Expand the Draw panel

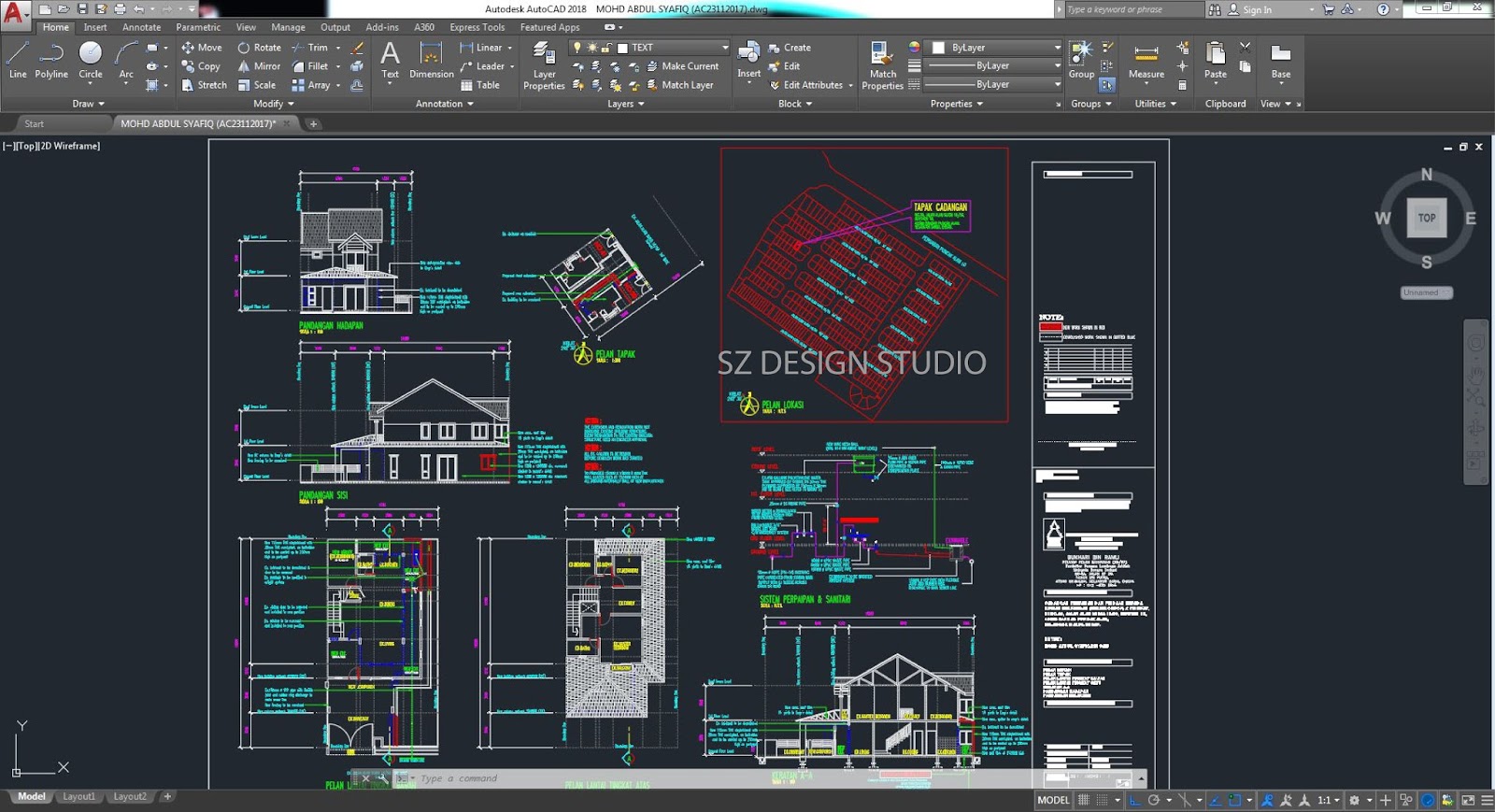[89, 104]
